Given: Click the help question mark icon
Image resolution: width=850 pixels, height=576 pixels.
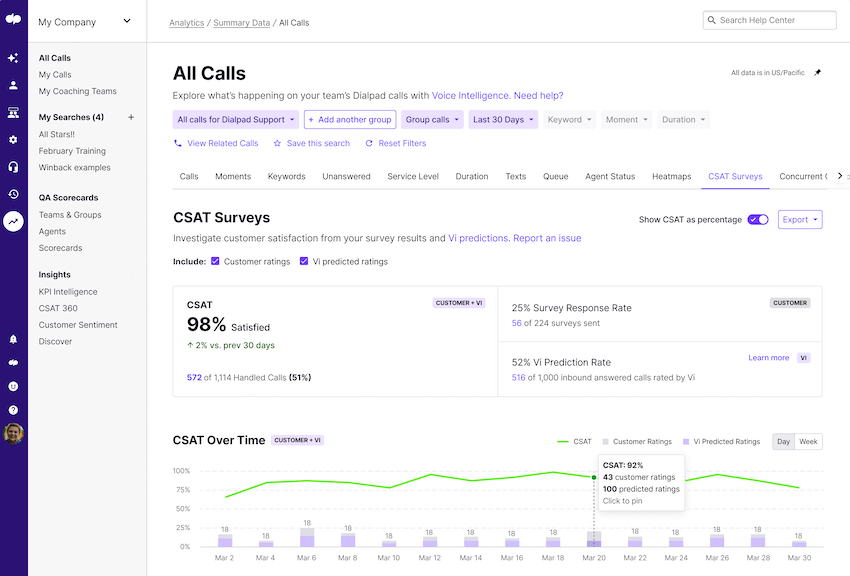Looking at the screenshot, I should pyautogui.click(x=14, y=409).
